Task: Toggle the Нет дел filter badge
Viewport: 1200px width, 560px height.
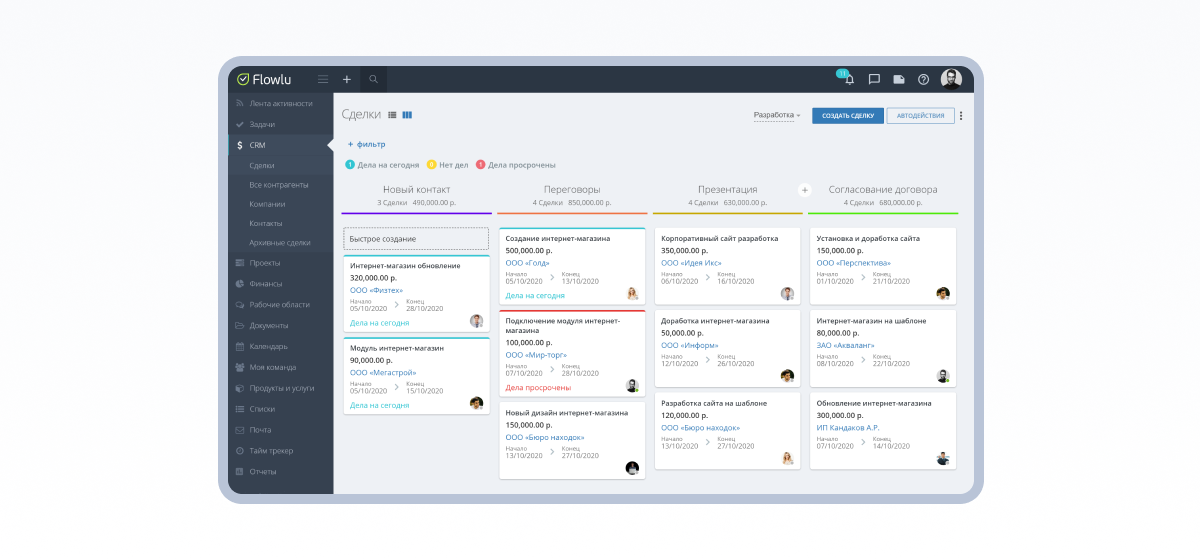Action: [x=447, y=165]
